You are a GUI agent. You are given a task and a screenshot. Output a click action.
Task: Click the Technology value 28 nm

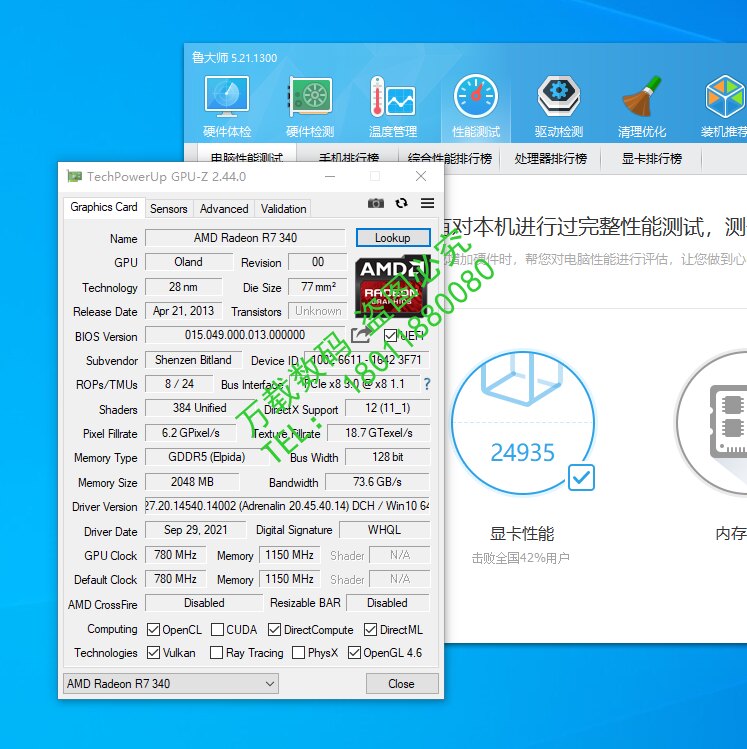[183, 287]
